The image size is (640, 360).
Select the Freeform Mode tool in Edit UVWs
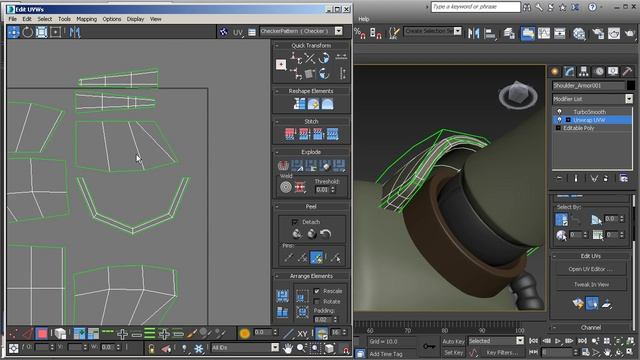click(x=55, y=32)
